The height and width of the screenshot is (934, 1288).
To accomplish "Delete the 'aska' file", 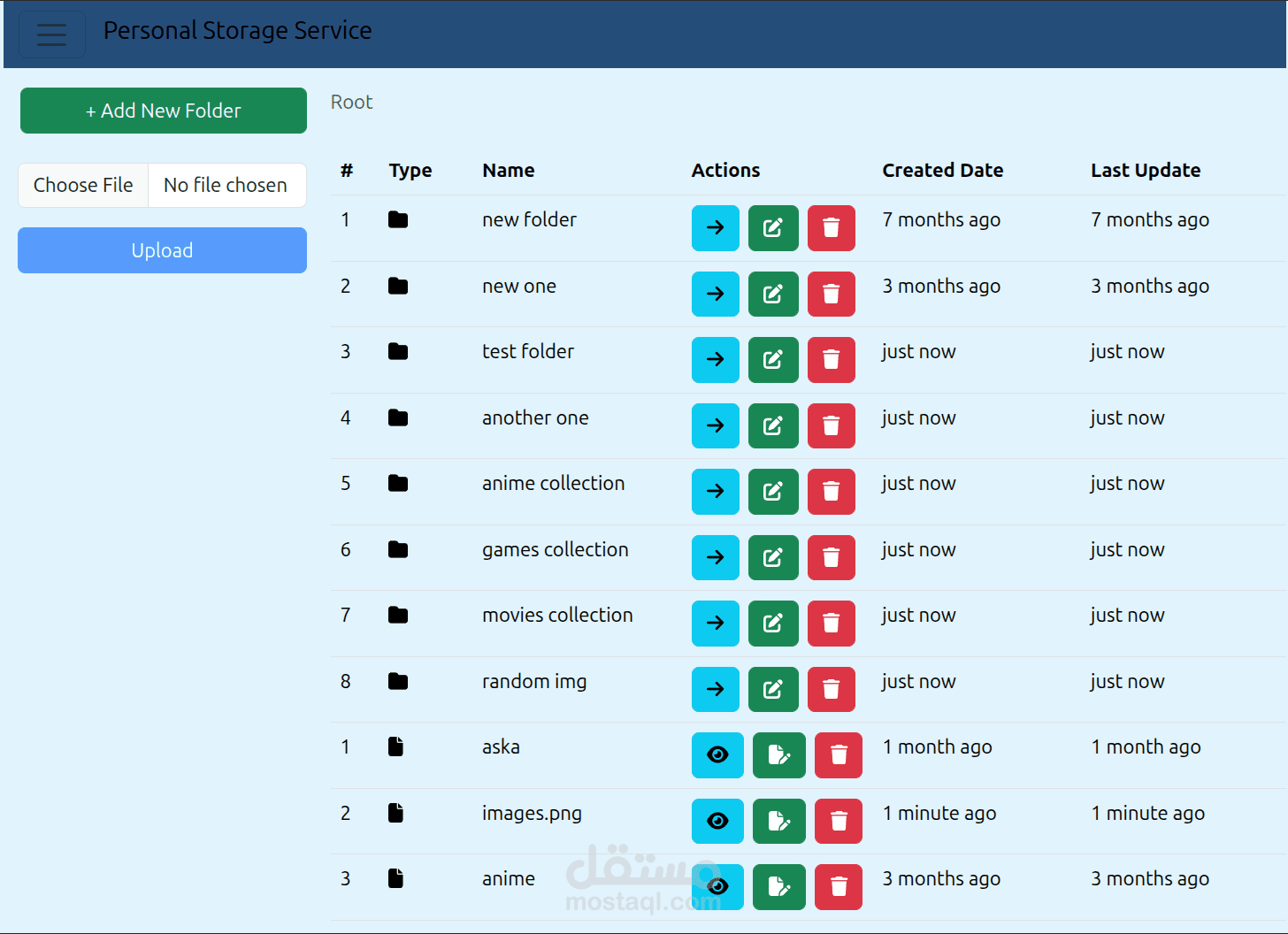I will click(x=839, y=755).
